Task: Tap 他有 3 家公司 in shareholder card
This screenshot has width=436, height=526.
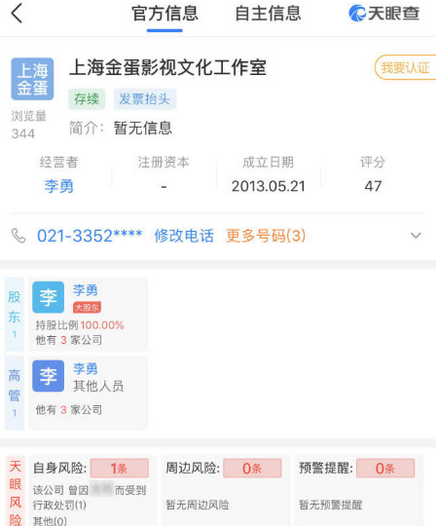Action: tap(69, 340)
